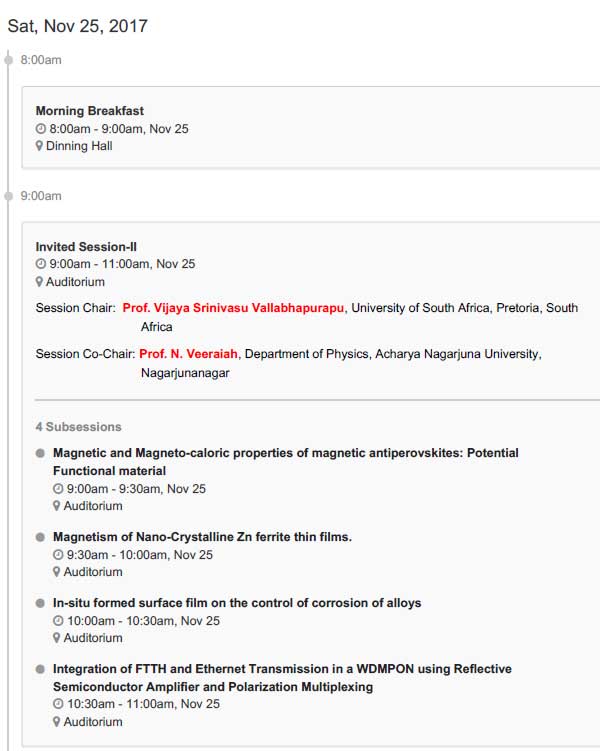Click the clock icon under Invited Session-II
The image size is (600, 751).
tap(41, 264)
